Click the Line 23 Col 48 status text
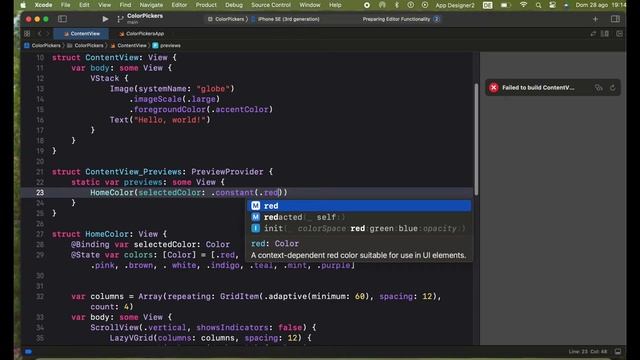The height and width of the screenshot is (360, 640). pyautogui.click(x=588, y=351)
